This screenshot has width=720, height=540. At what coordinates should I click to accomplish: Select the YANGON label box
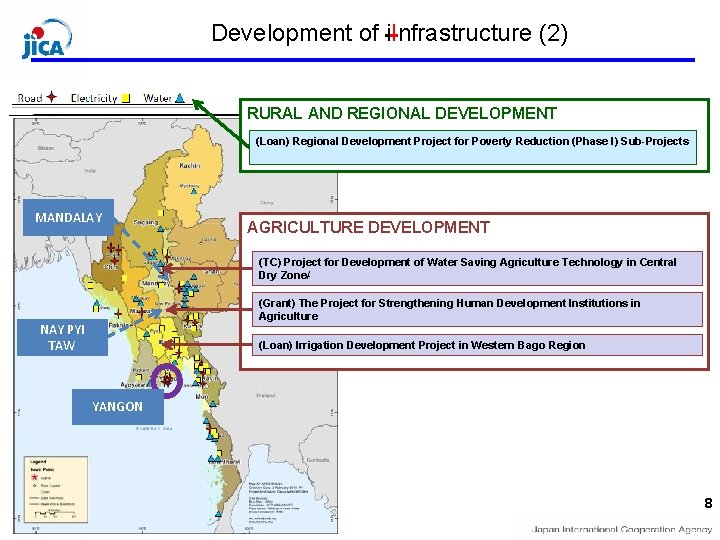pos(118,407)
